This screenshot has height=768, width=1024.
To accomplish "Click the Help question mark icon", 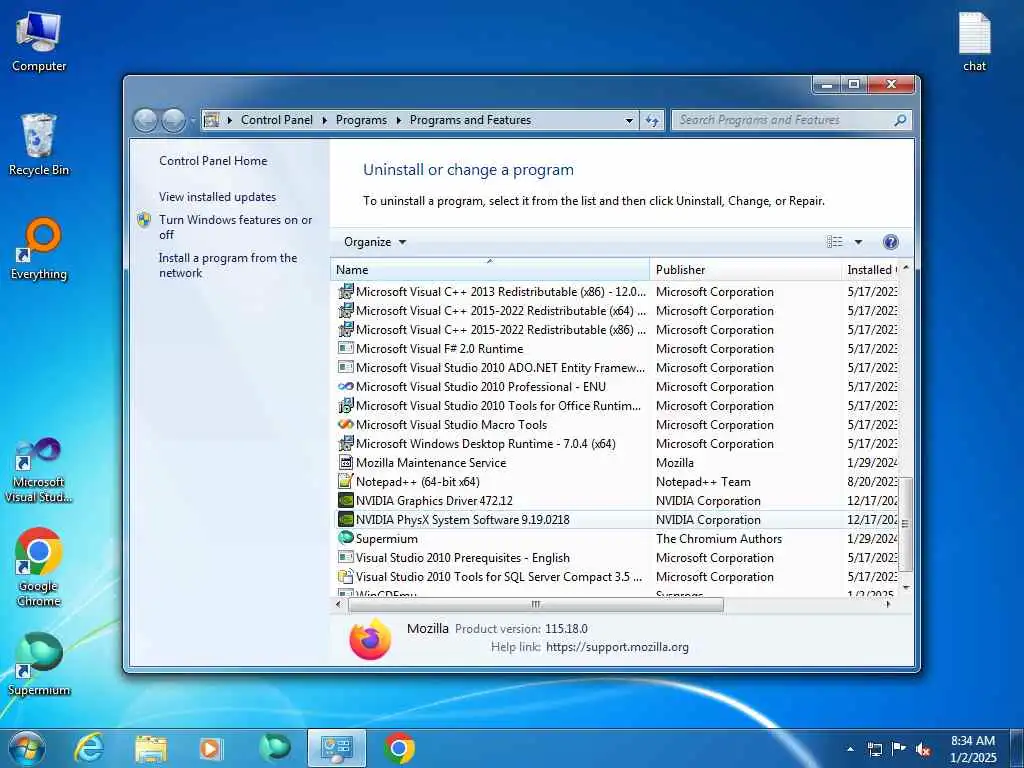I will 890,242.
